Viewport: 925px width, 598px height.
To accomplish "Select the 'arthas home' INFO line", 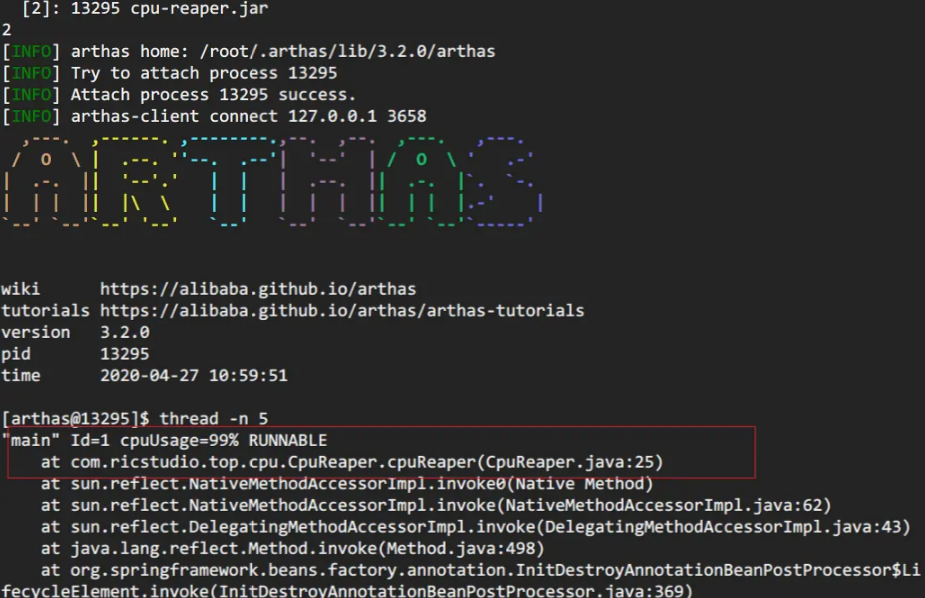I will (x=248, y=52).
